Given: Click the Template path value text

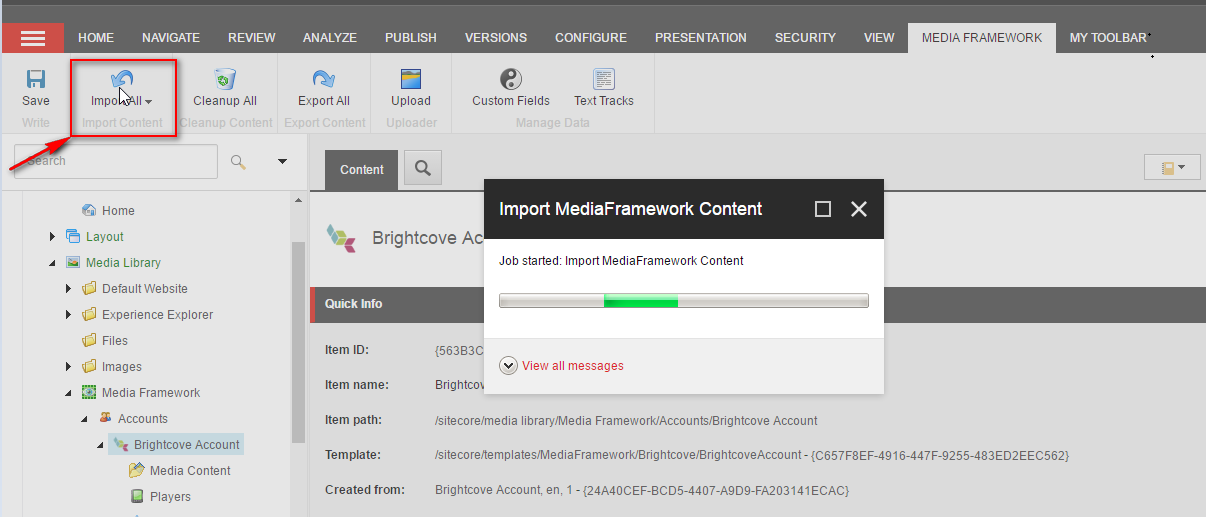Looking at the screenshot, I should (752, 455).
